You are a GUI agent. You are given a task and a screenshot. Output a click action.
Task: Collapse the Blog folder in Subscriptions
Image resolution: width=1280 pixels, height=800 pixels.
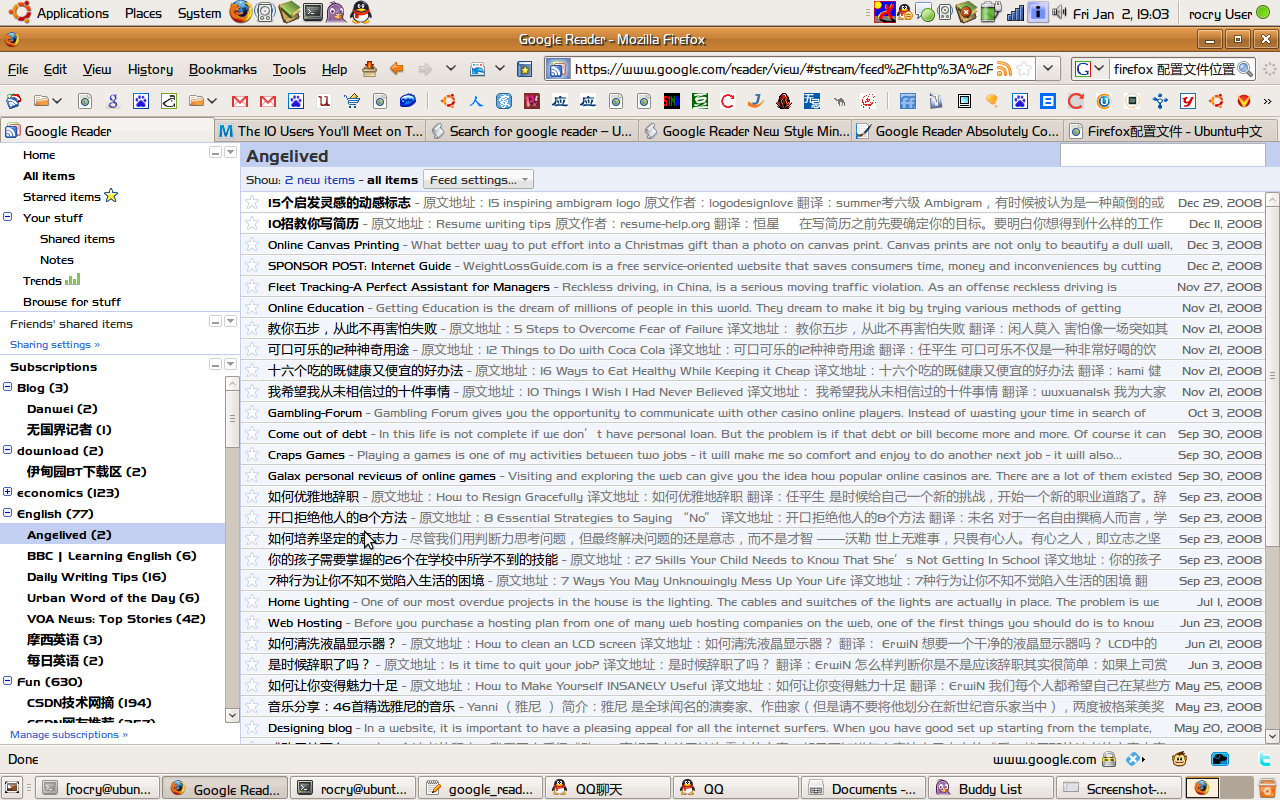[8, 387]
